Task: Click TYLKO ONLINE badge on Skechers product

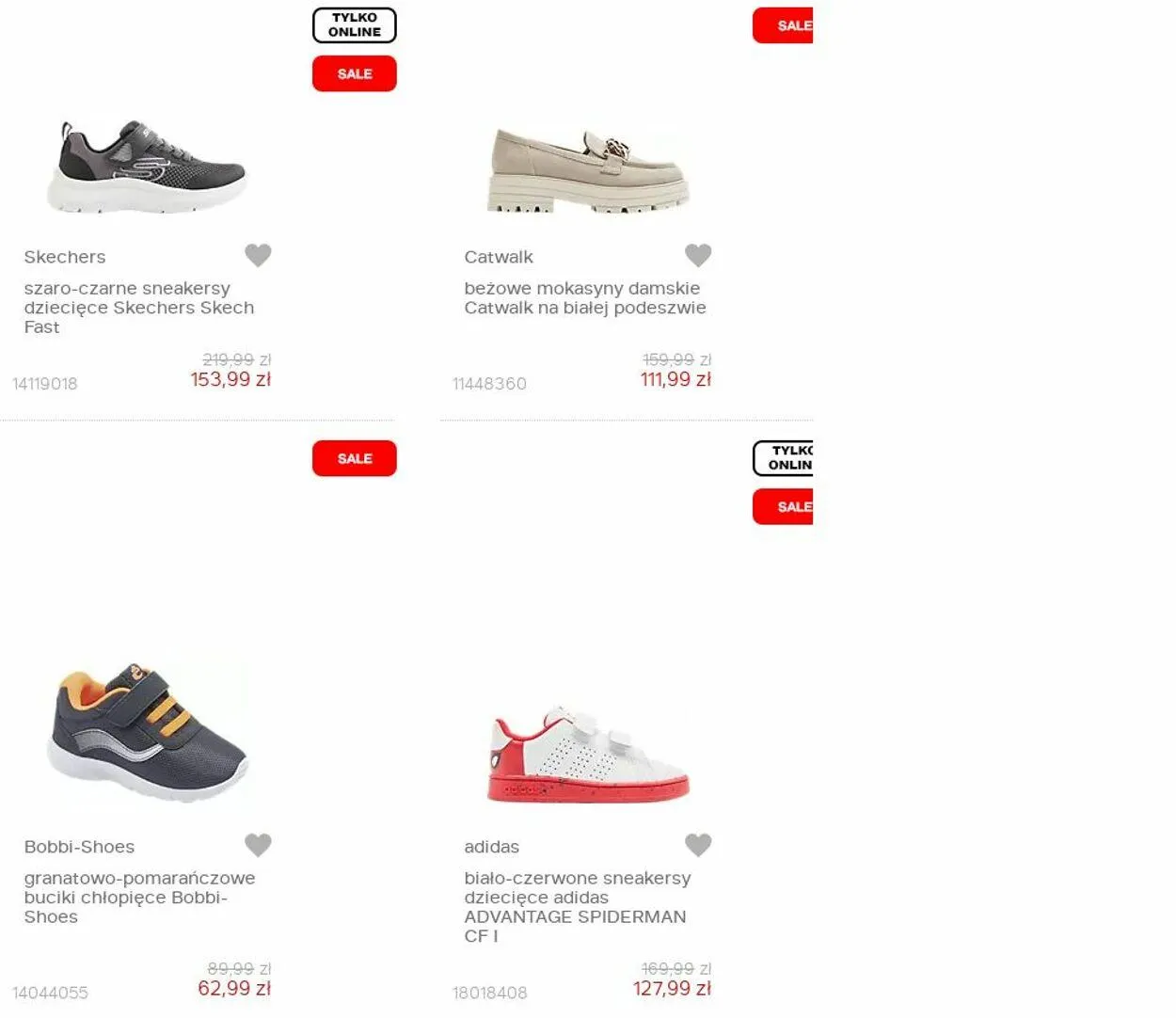Action: tap(355, 25)
